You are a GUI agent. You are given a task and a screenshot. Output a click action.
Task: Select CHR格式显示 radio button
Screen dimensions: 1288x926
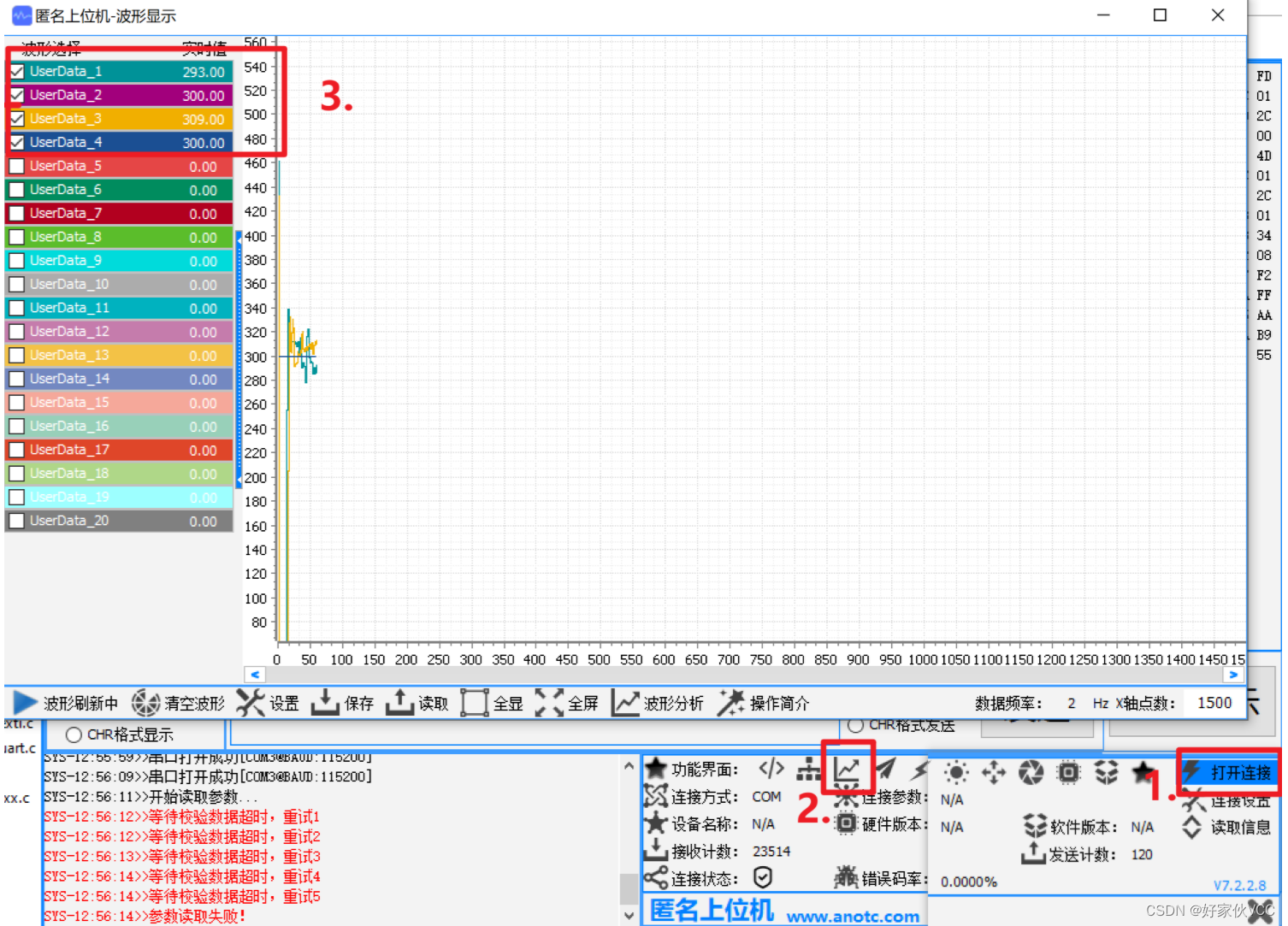pyautogui.click(x=74, y=734)
